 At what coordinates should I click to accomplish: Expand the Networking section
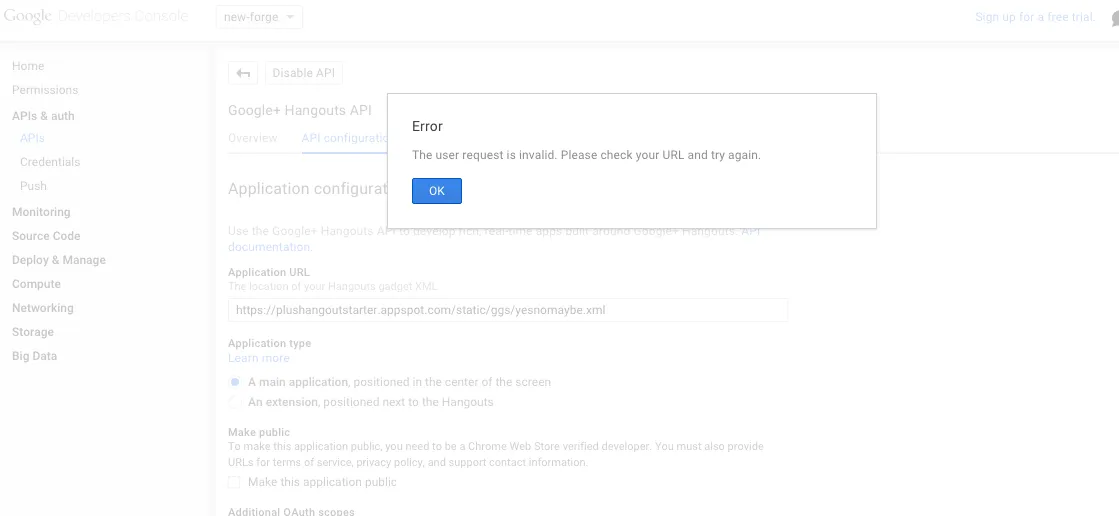(42, 308)
